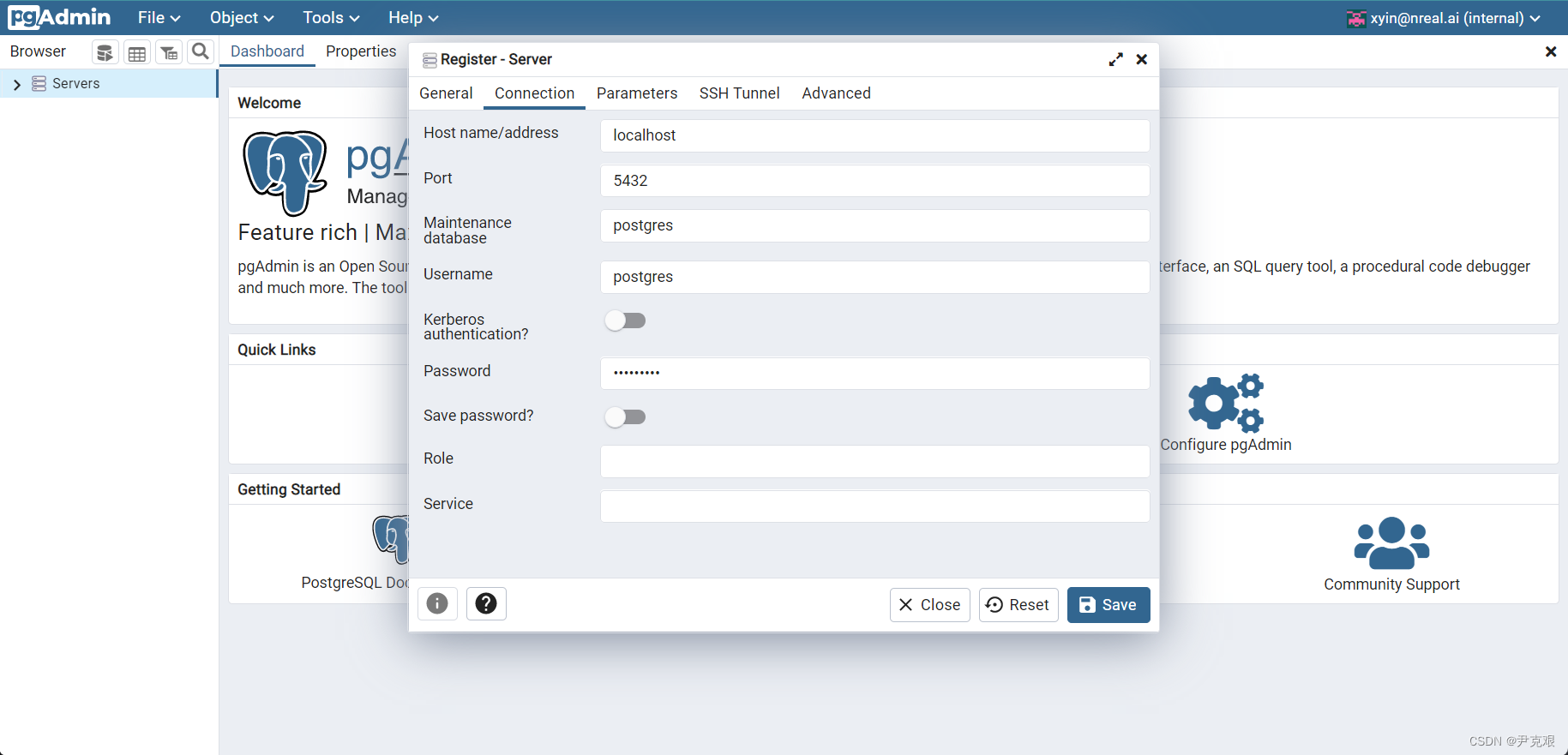Expand the Servers tree node
This screenshot has height=755, width=1568.
(x=16, y=84)
